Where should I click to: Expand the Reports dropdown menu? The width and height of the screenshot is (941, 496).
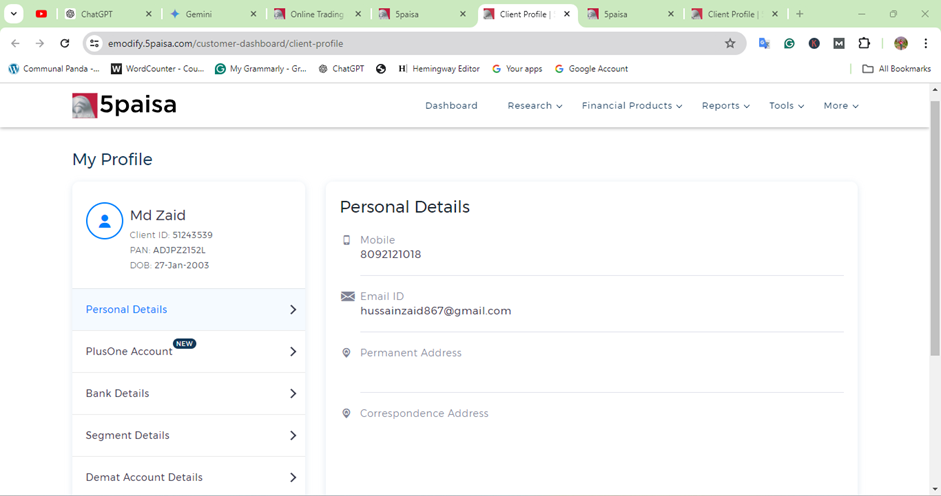[726, 106]
